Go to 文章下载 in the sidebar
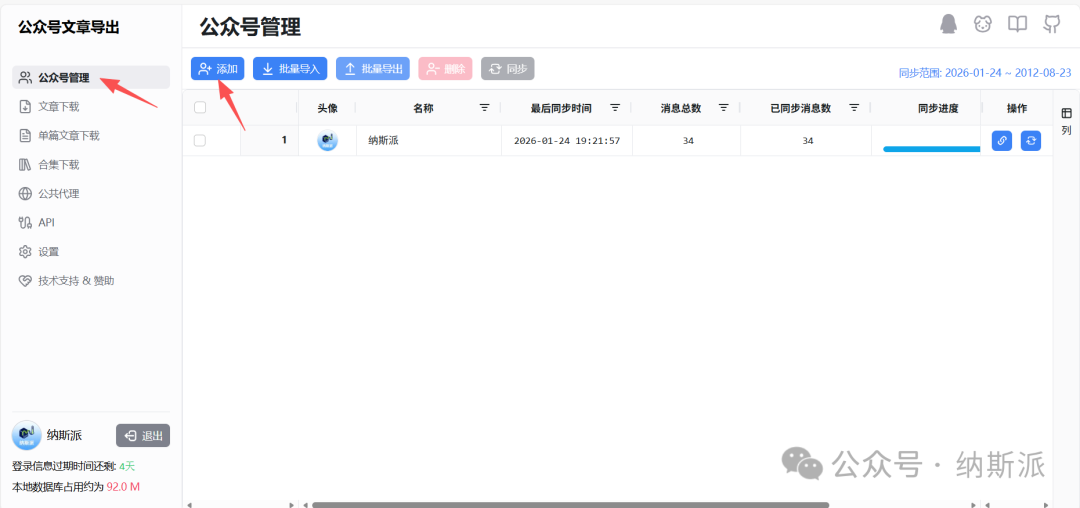This screenshot has height=508, width=1080. pos(58,107)
